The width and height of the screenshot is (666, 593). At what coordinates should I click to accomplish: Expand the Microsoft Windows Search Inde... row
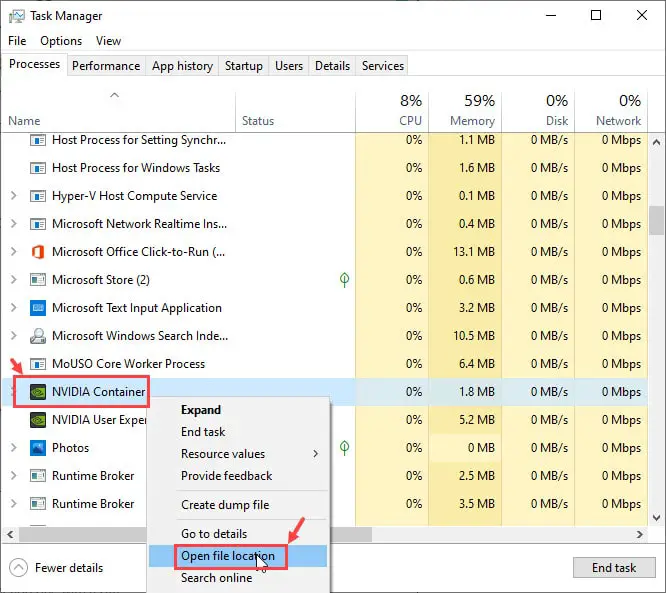pos(13,336)
